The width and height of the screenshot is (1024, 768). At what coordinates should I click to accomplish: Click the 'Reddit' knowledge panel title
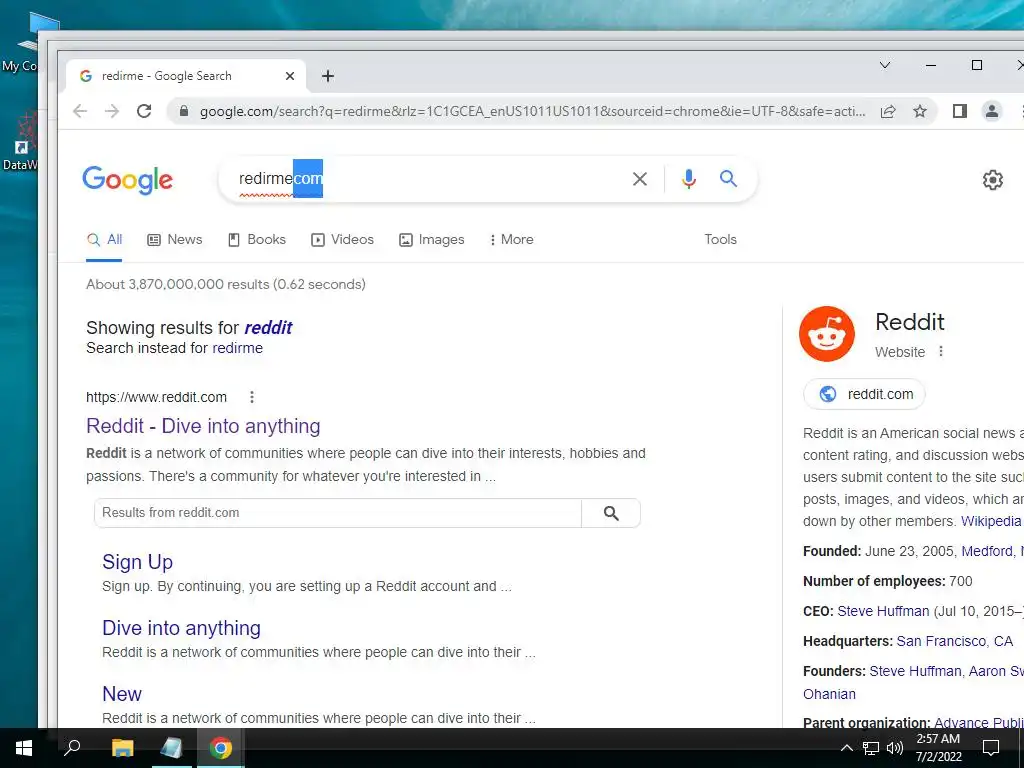coord(910,322)
